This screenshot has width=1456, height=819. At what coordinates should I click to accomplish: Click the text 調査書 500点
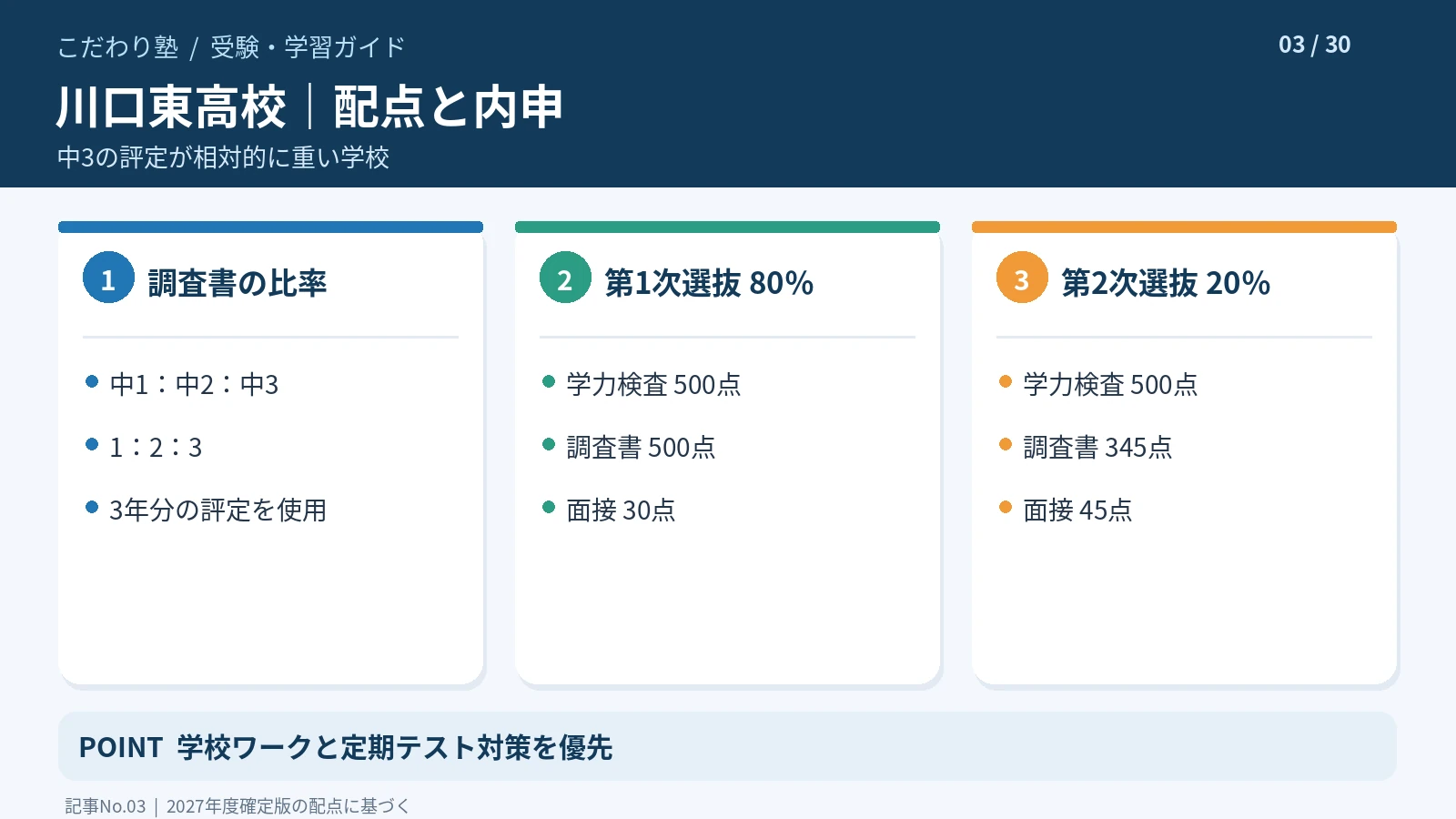tap(641, 447)
